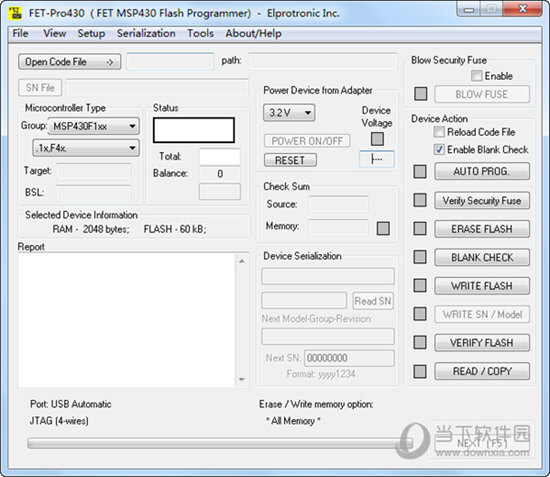Open the .1x,F4x device dropdown

tap(86, 148)
